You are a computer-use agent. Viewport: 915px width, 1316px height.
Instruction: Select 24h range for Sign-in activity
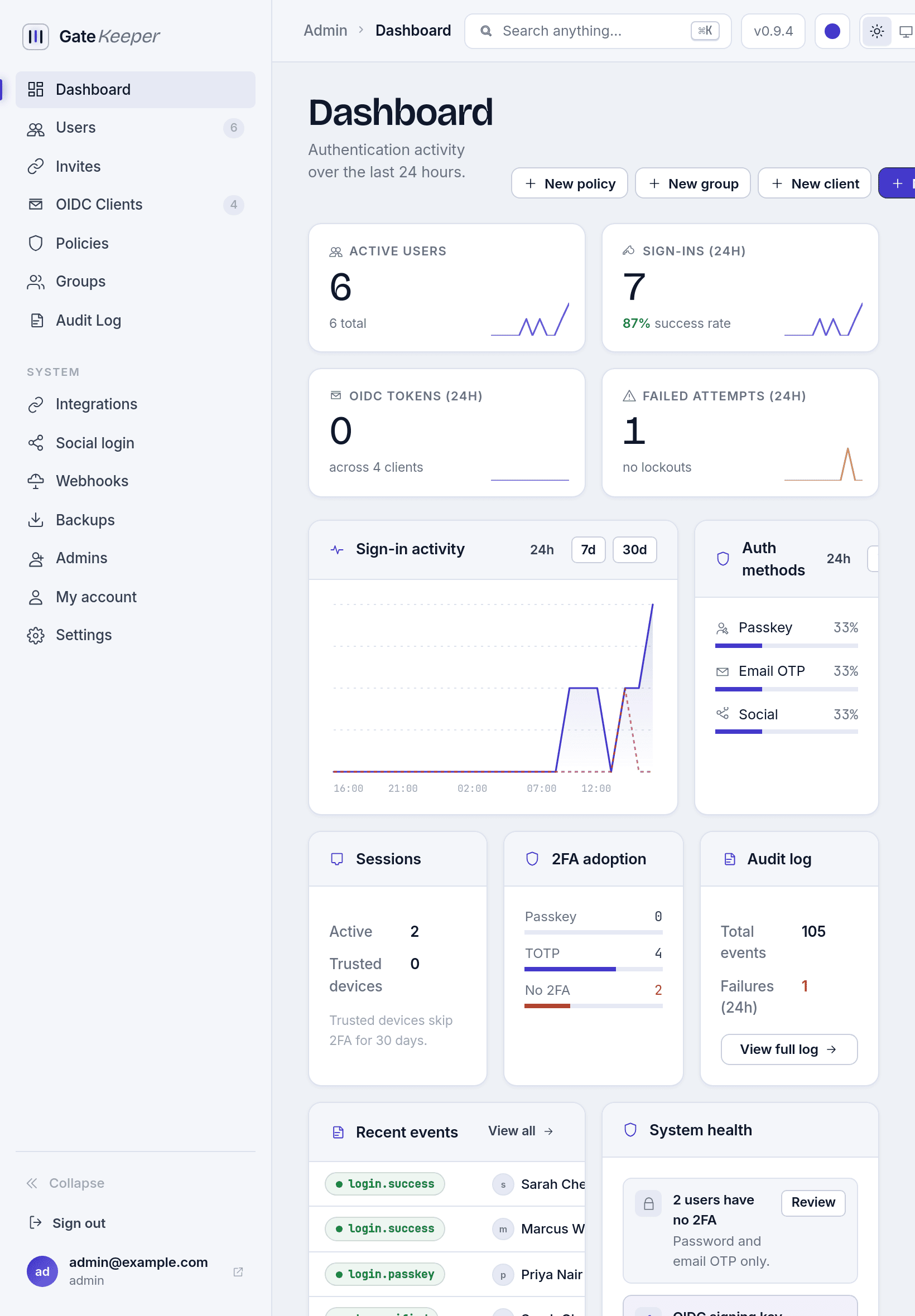tap(542, 550)
